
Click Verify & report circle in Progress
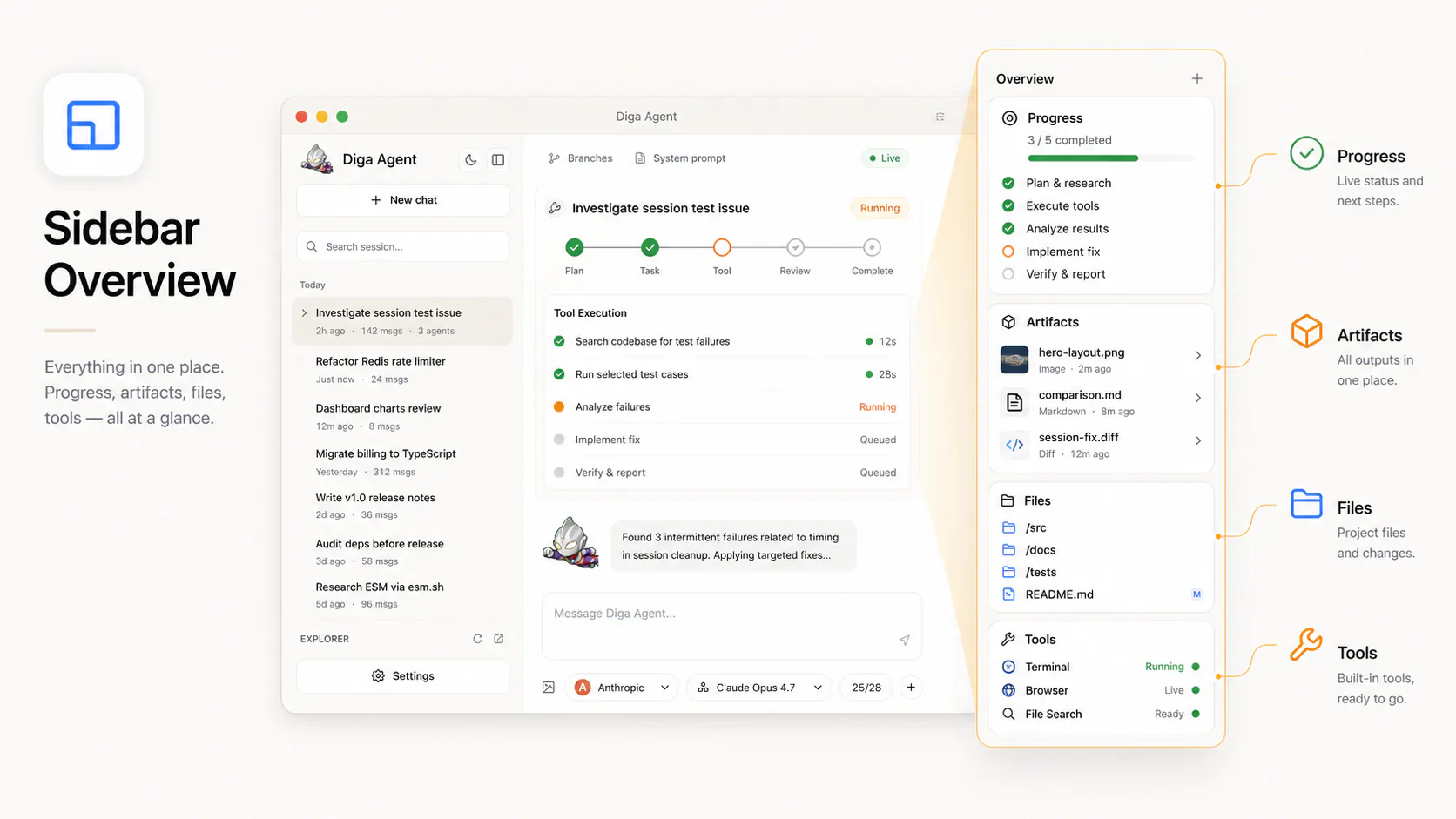[x=1008, y=274]
